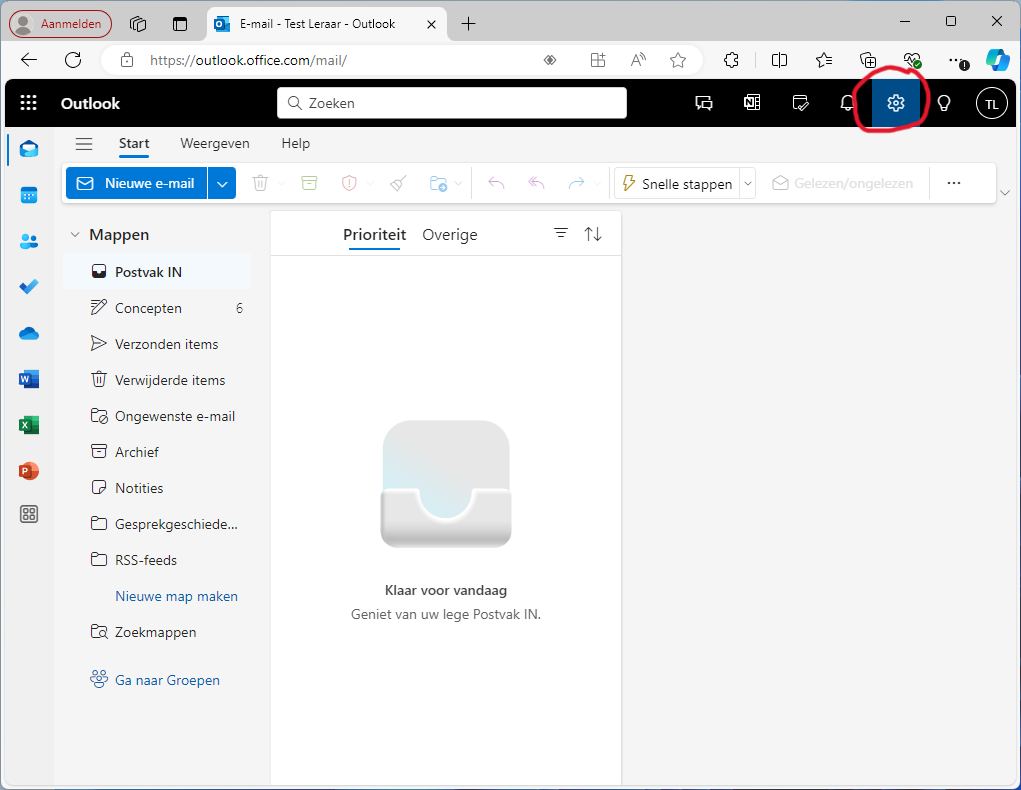Image resolution: width=1021 pixels, height=790 pixels.
Task: Click the Nieuwe map maken link
Action: pos(176,596)
